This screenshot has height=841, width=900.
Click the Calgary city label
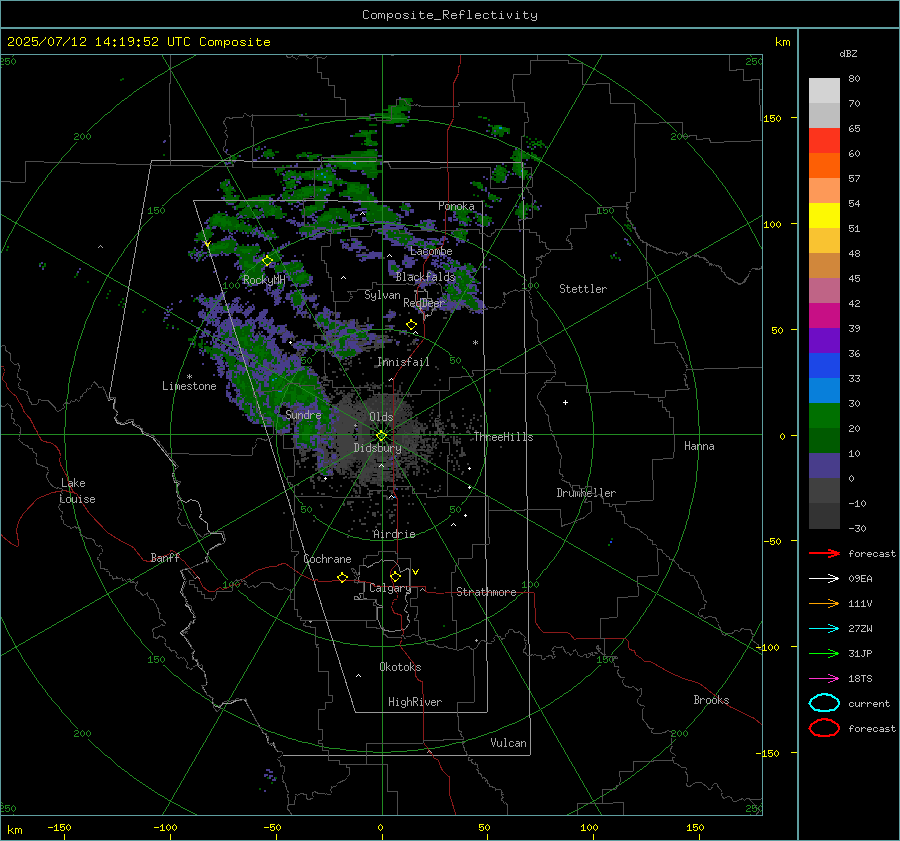coord(390,588)
